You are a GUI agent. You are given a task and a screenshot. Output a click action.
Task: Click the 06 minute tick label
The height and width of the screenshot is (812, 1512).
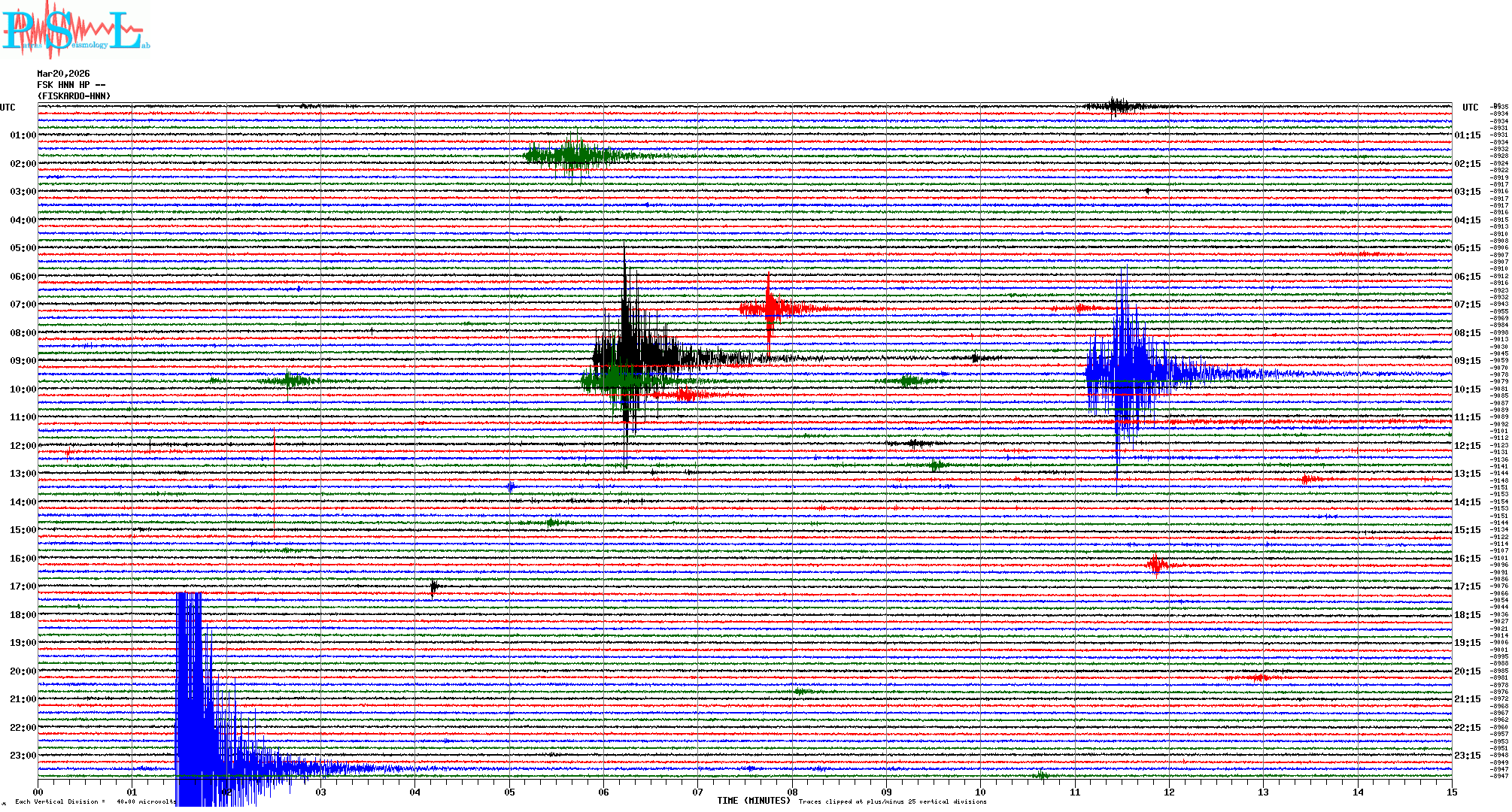603,792
